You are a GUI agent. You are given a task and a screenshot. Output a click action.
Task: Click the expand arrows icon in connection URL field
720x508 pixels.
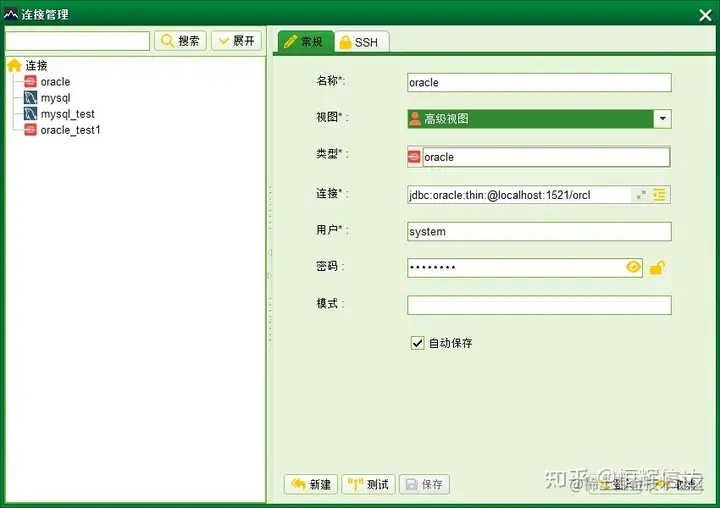(x=641, y=195)
